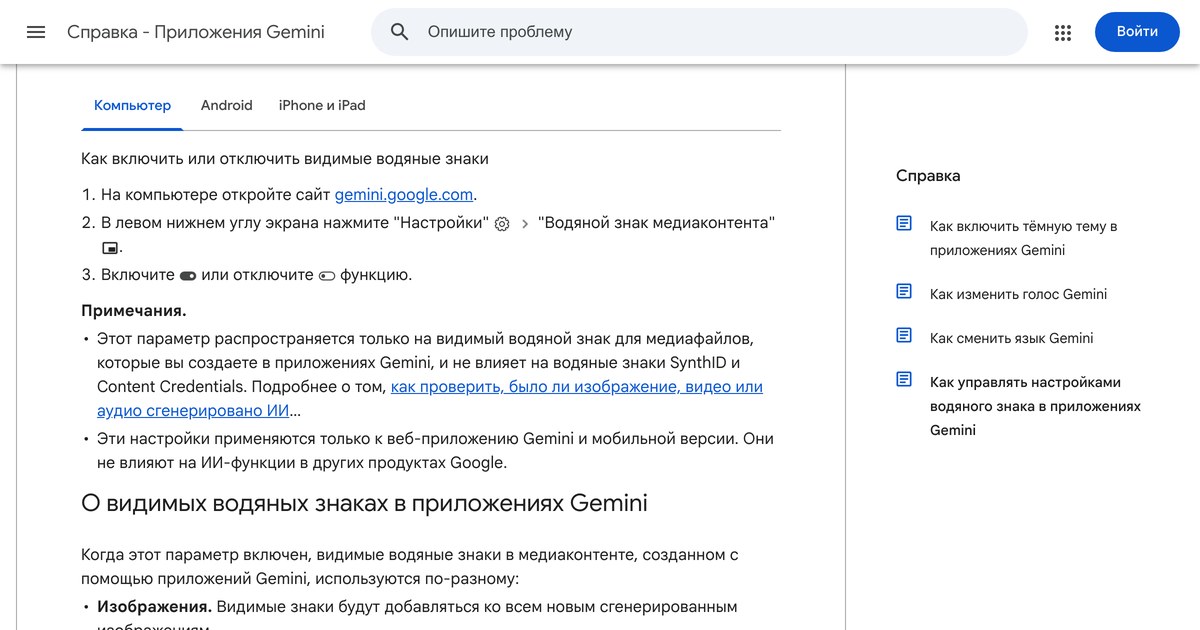Switch to the iPhone и iPad tab
Viewport: 1200px width, 630px height.
coord(322,105)
